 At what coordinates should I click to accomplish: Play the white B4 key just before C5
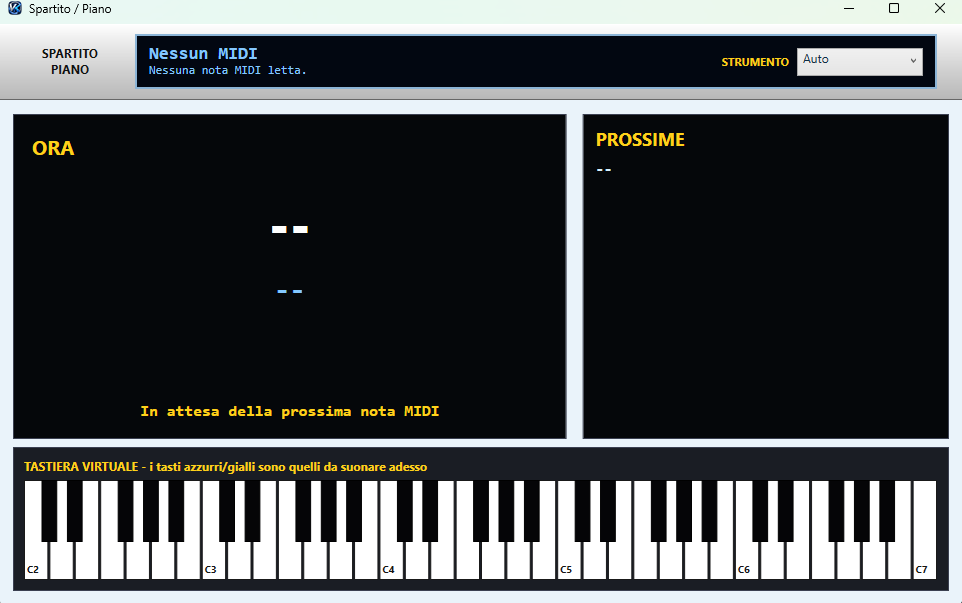pyautogui.click(x=544, y=561)
